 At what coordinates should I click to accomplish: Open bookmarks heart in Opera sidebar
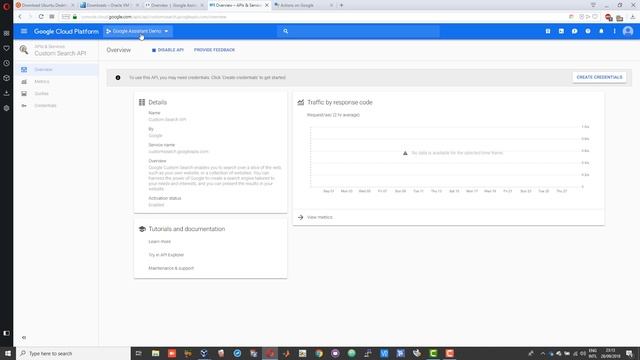coord(6,48)
